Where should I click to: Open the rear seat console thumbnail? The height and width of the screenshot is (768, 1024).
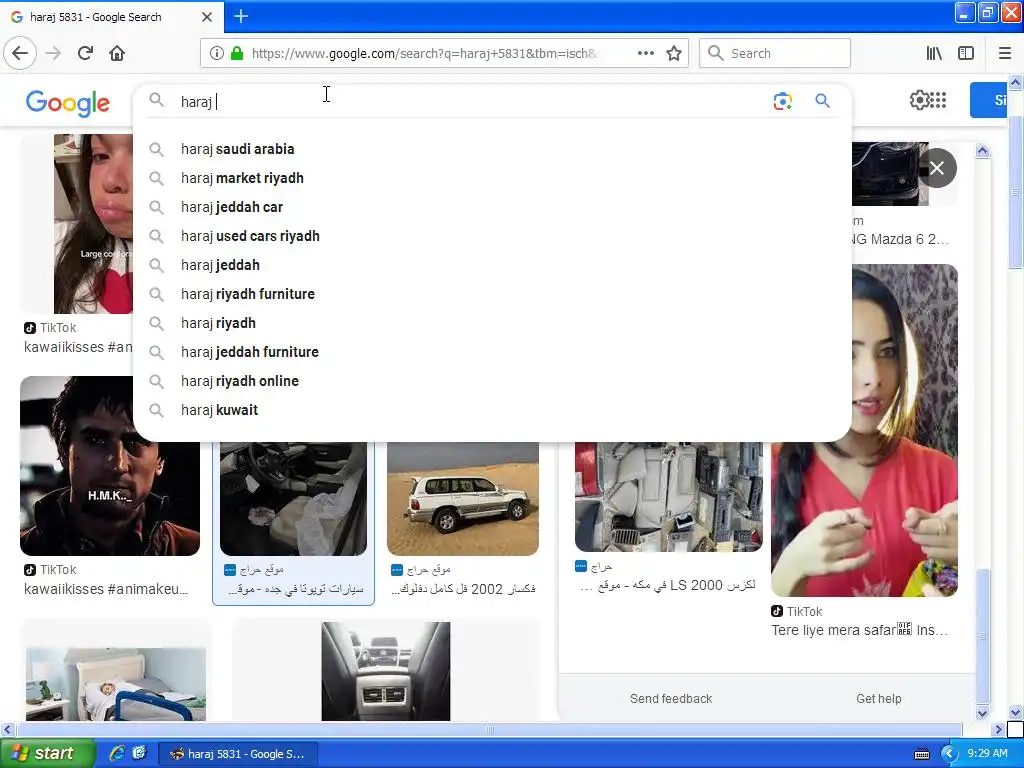point(386,671)
